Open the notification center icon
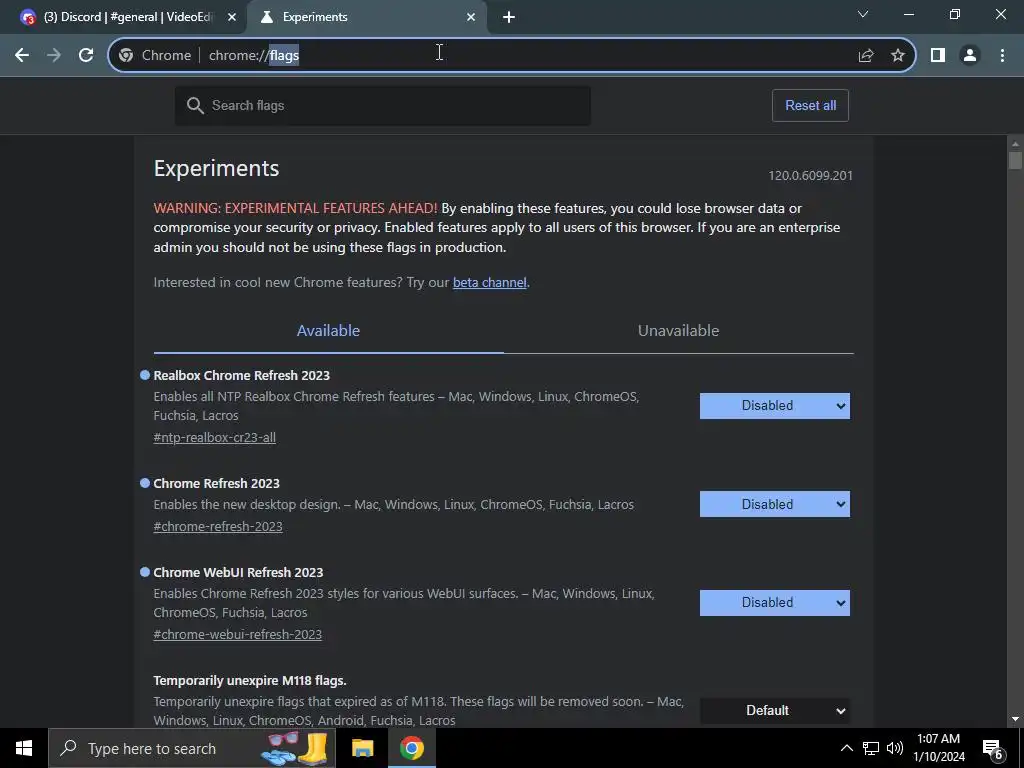This screenshot has height=768, width=1024. click(x=993, y=748)
